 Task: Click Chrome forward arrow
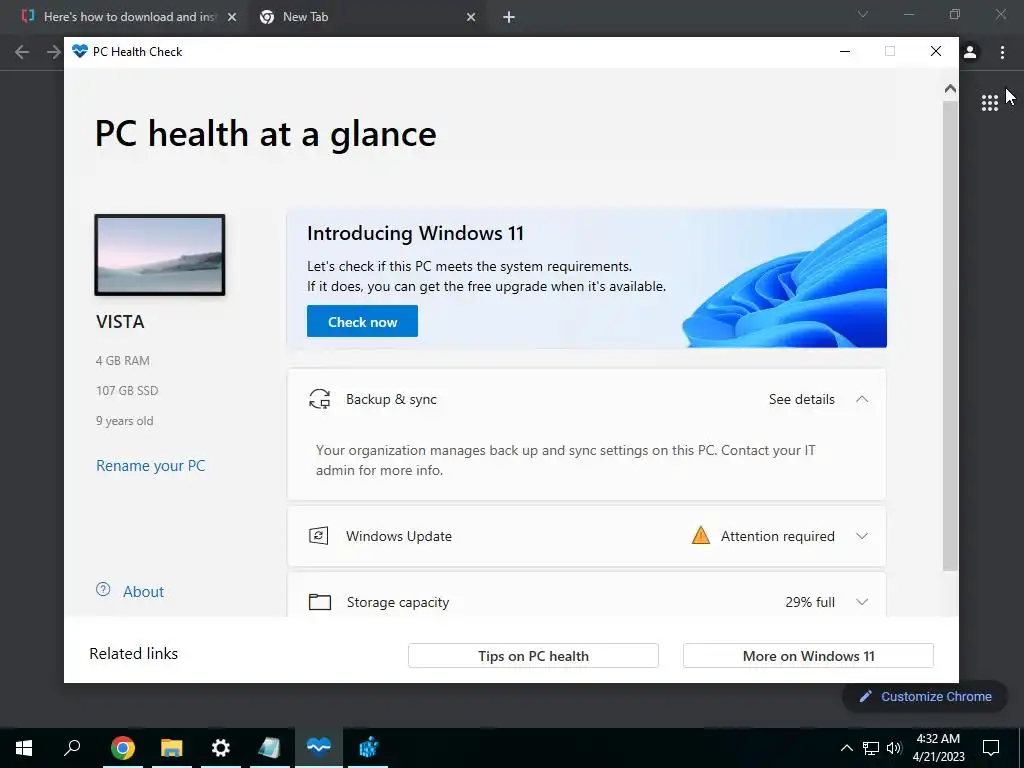(53, 52)
